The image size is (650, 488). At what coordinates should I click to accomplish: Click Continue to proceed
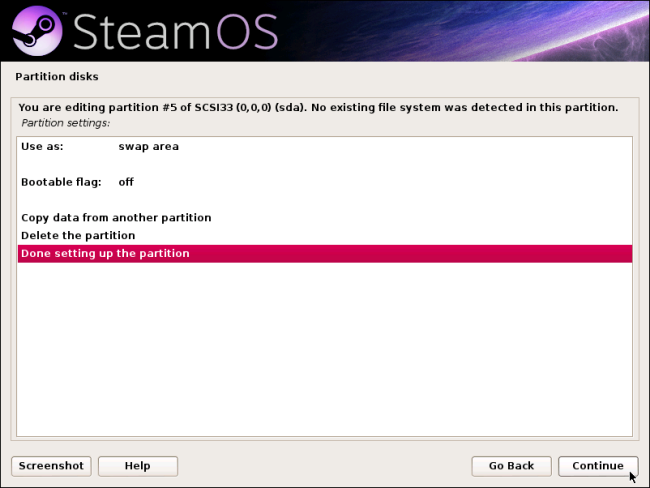coord(598,466)
